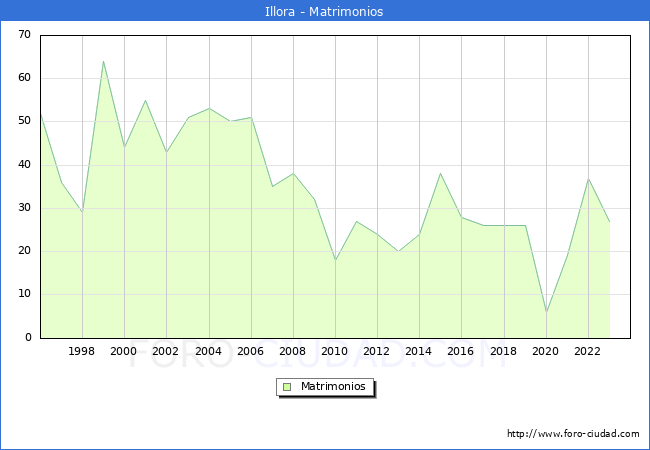The width and height of the screenshot is (650, 450).
Task: Select the 2018 x-axis label
Action: (x=504, y=351)
